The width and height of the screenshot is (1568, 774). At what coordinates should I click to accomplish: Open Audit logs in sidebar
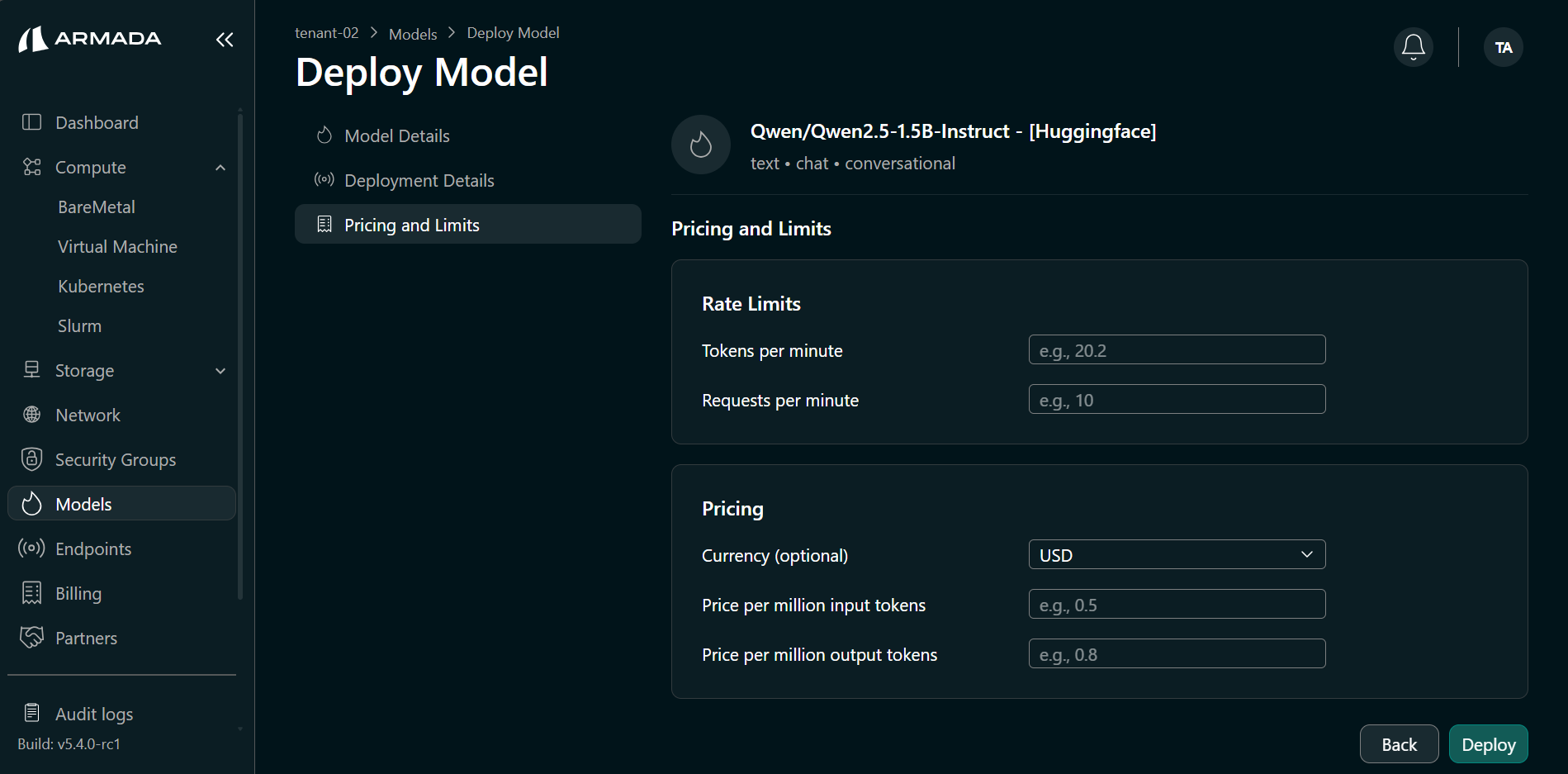click(x=122, y=714)
